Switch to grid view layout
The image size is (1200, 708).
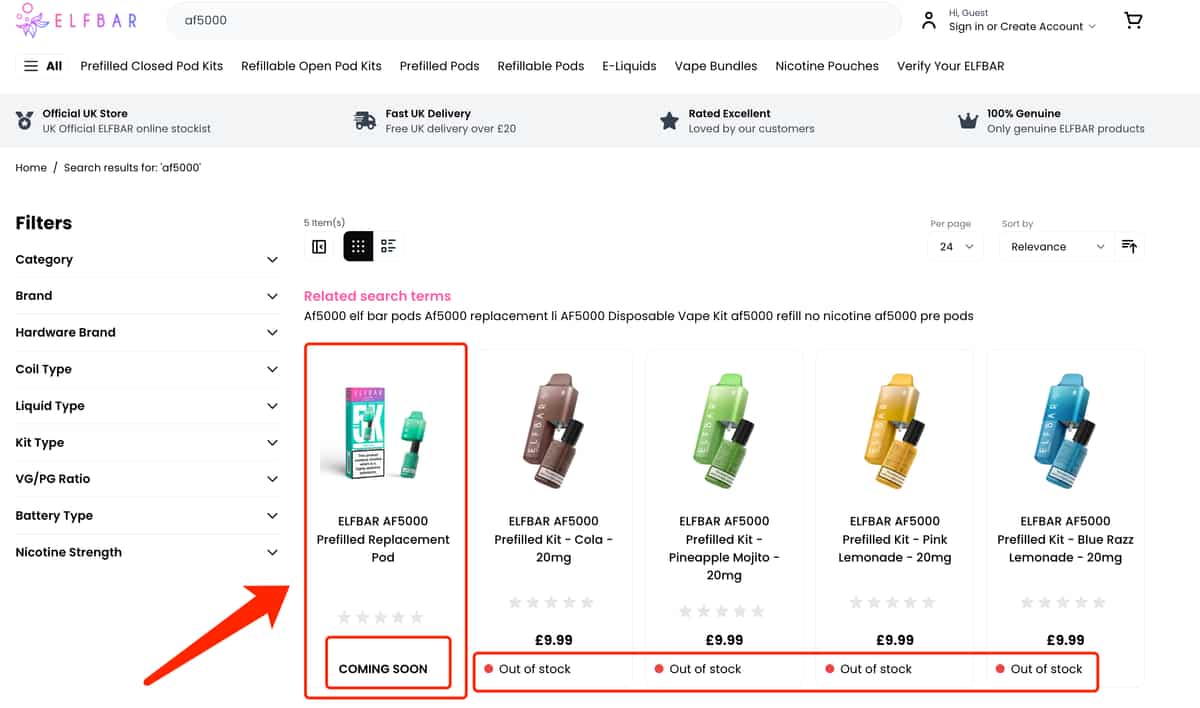(x=358, y=246)
